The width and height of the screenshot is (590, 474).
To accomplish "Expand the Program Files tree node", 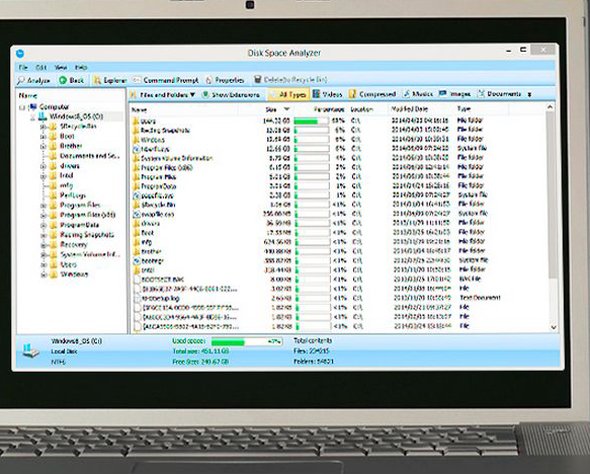I will (x=43, y=205).
